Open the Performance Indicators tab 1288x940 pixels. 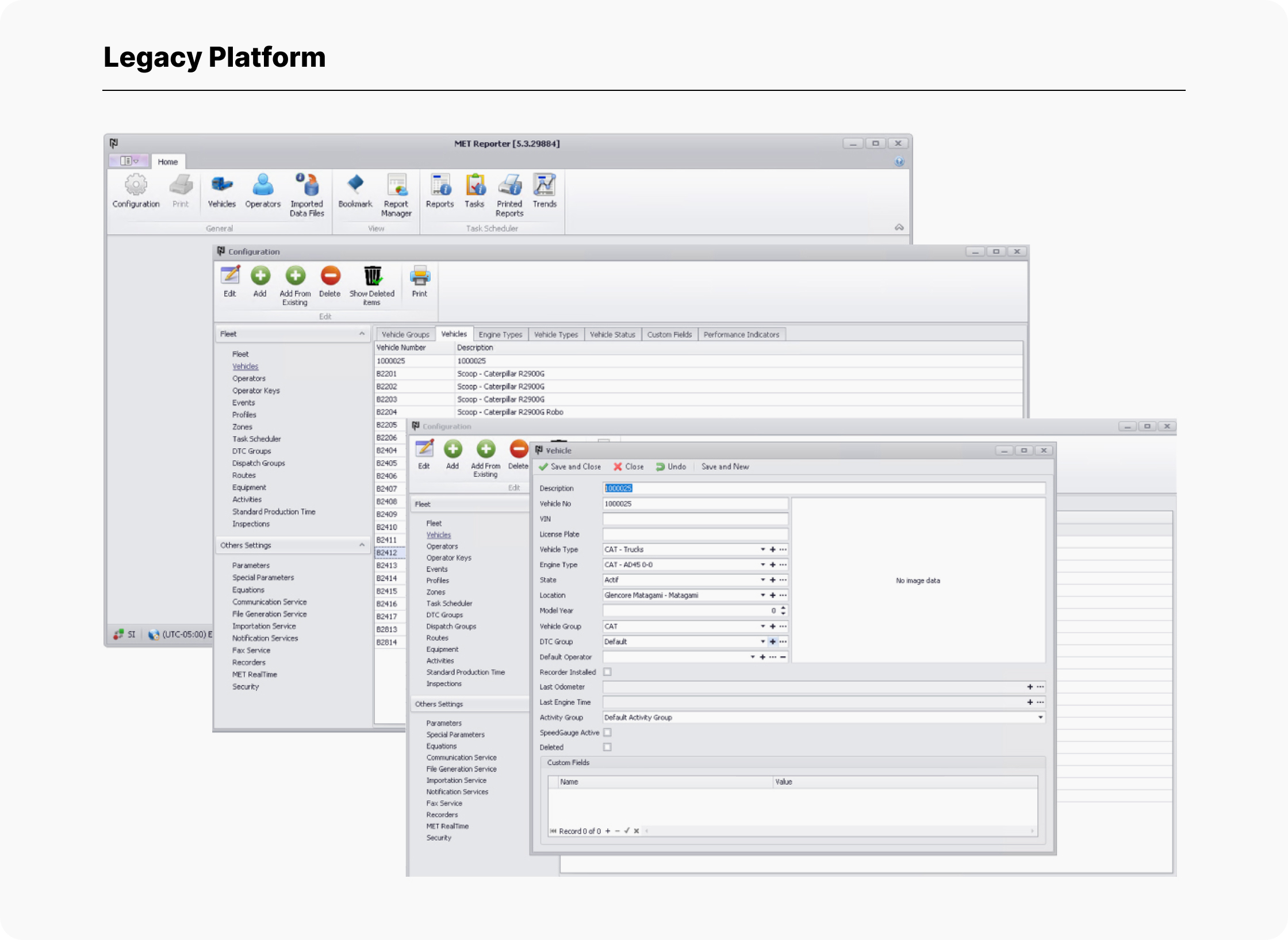pos(741,334)
